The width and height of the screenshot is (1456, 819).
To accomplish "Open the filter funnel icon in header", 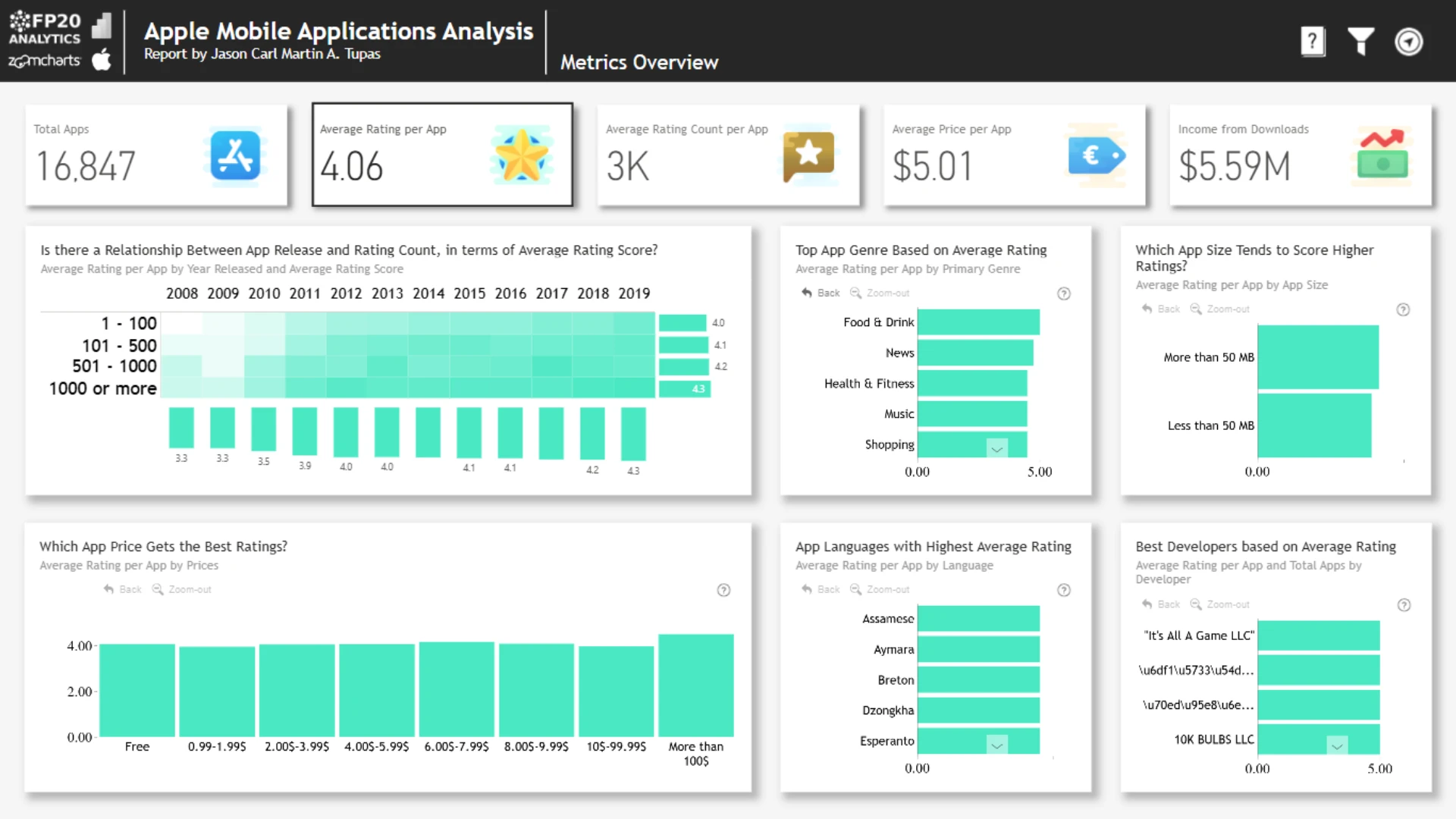I will coord(1360,41).
